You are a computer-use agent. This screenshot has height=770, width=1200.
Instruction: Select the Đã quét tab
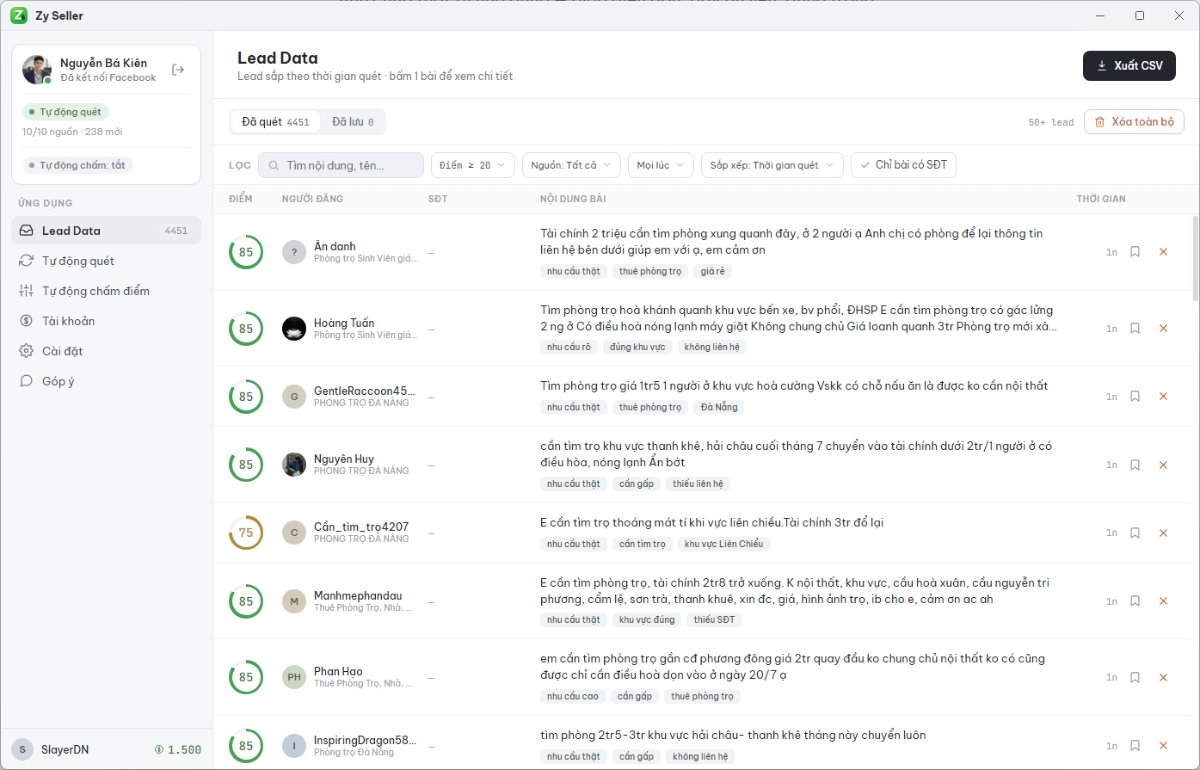276,122
